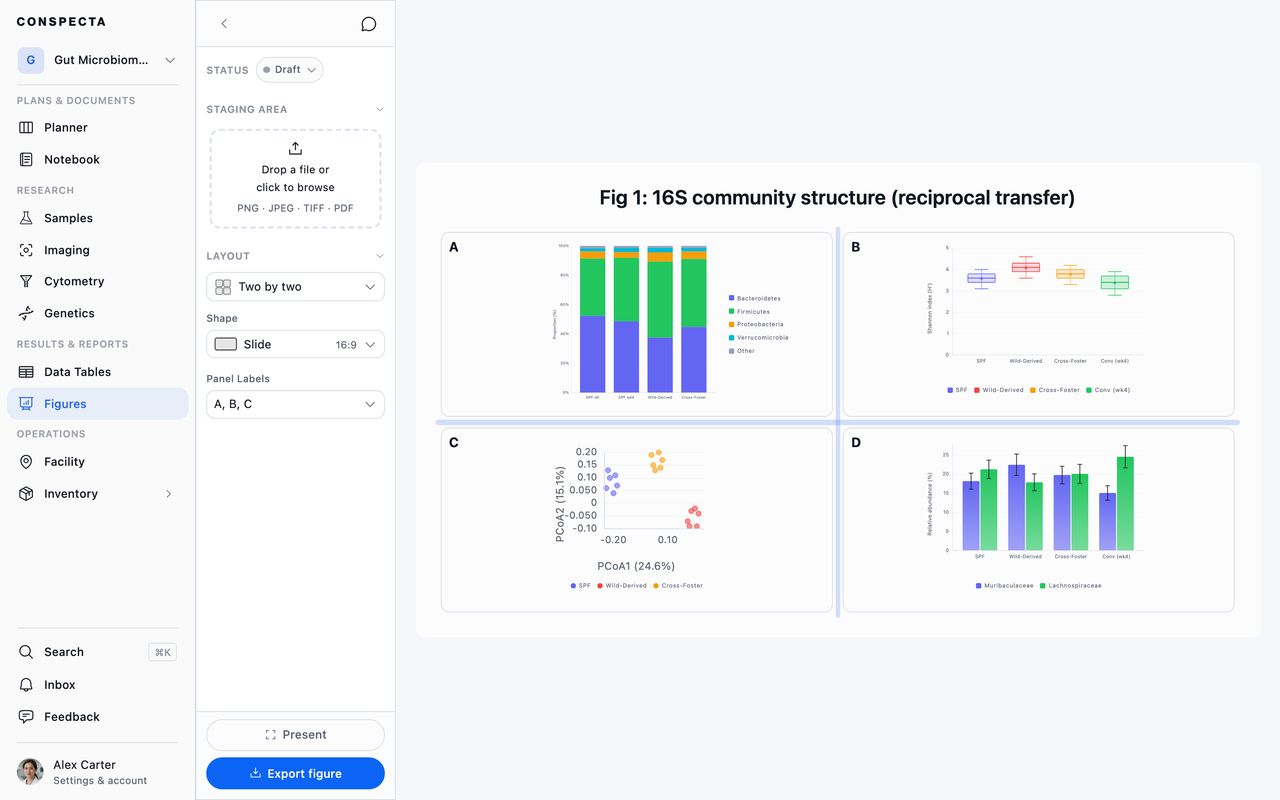Open the Panel Labels A, B, C dropdown
Screen dimensions: 1280x800
(295, 404)
